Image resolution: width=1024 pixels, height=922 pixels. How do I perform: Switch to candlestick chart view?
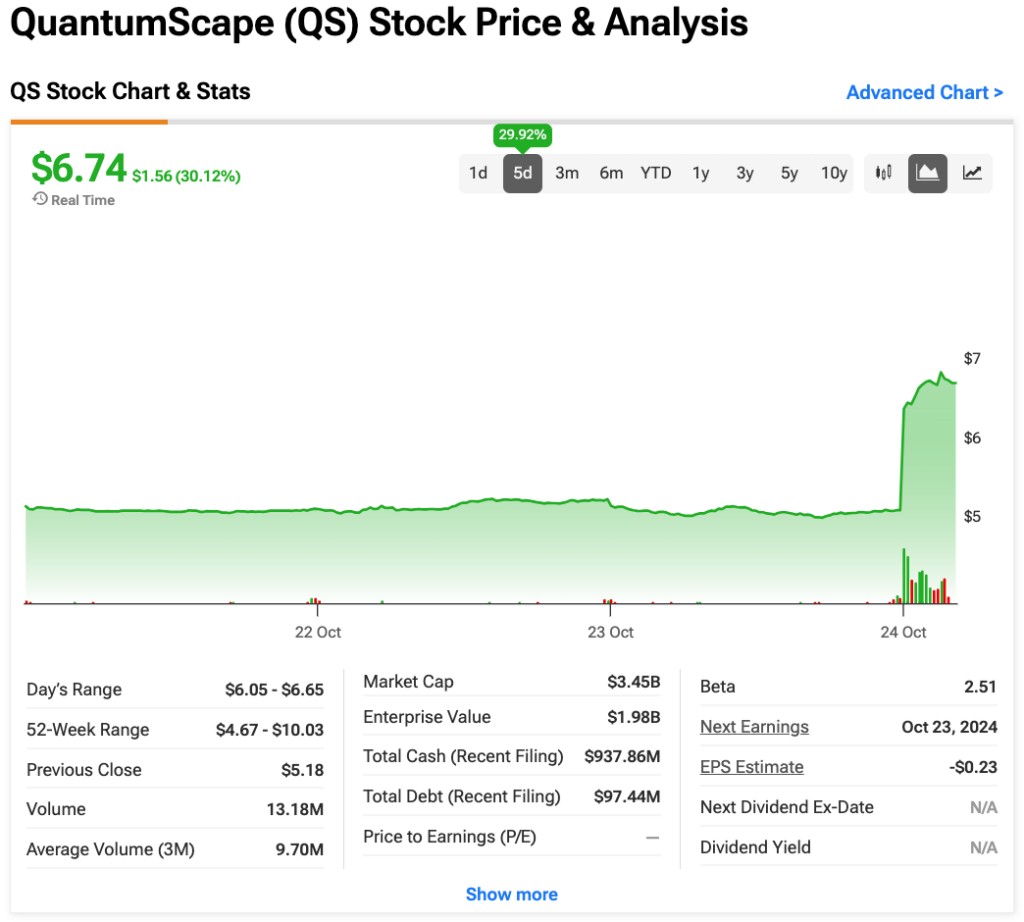[884, 173]
